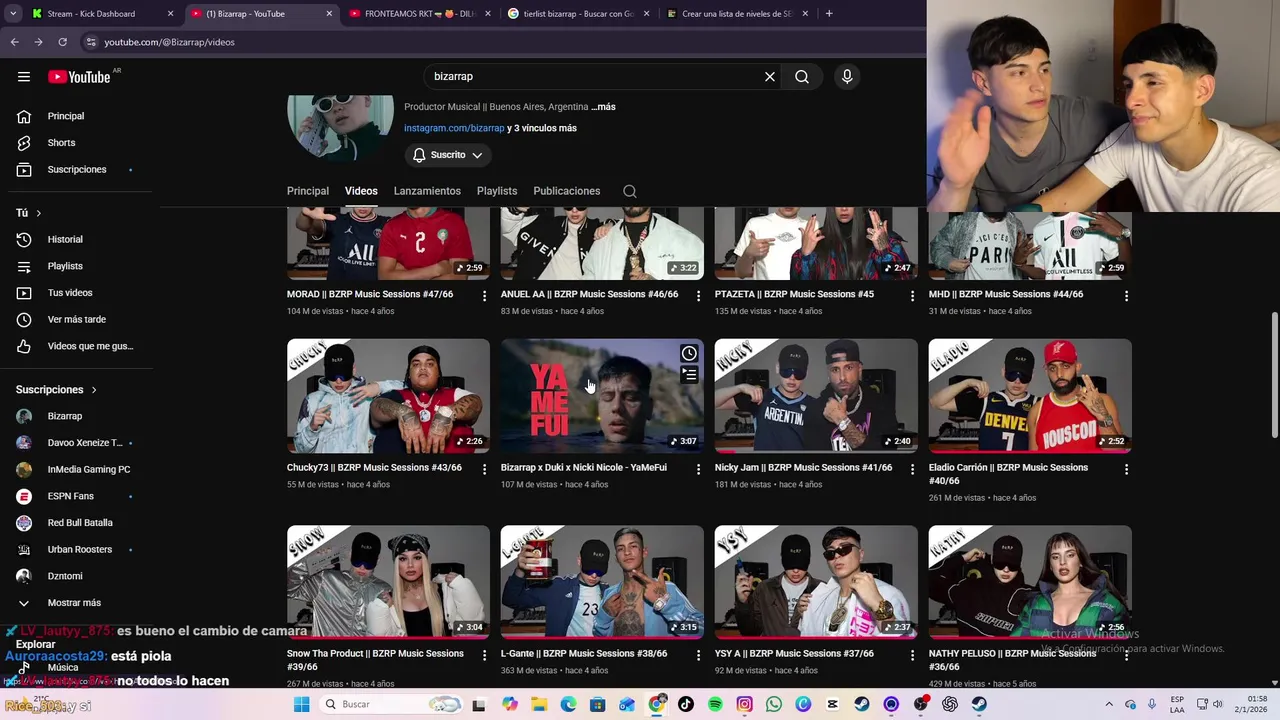Play Nathy Peluso session thumbnail
Image resolution: width=1280 pixels, height=720 pixels.
pyautogui.click(x=1030, y=582)
